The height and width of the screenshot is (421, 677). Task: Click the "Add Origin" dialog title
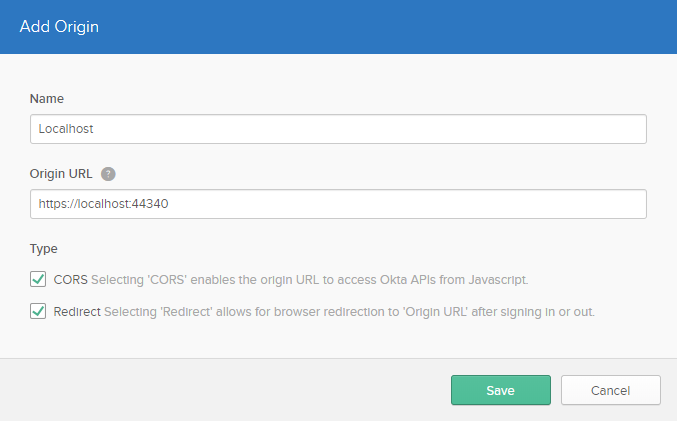(59, 26)
